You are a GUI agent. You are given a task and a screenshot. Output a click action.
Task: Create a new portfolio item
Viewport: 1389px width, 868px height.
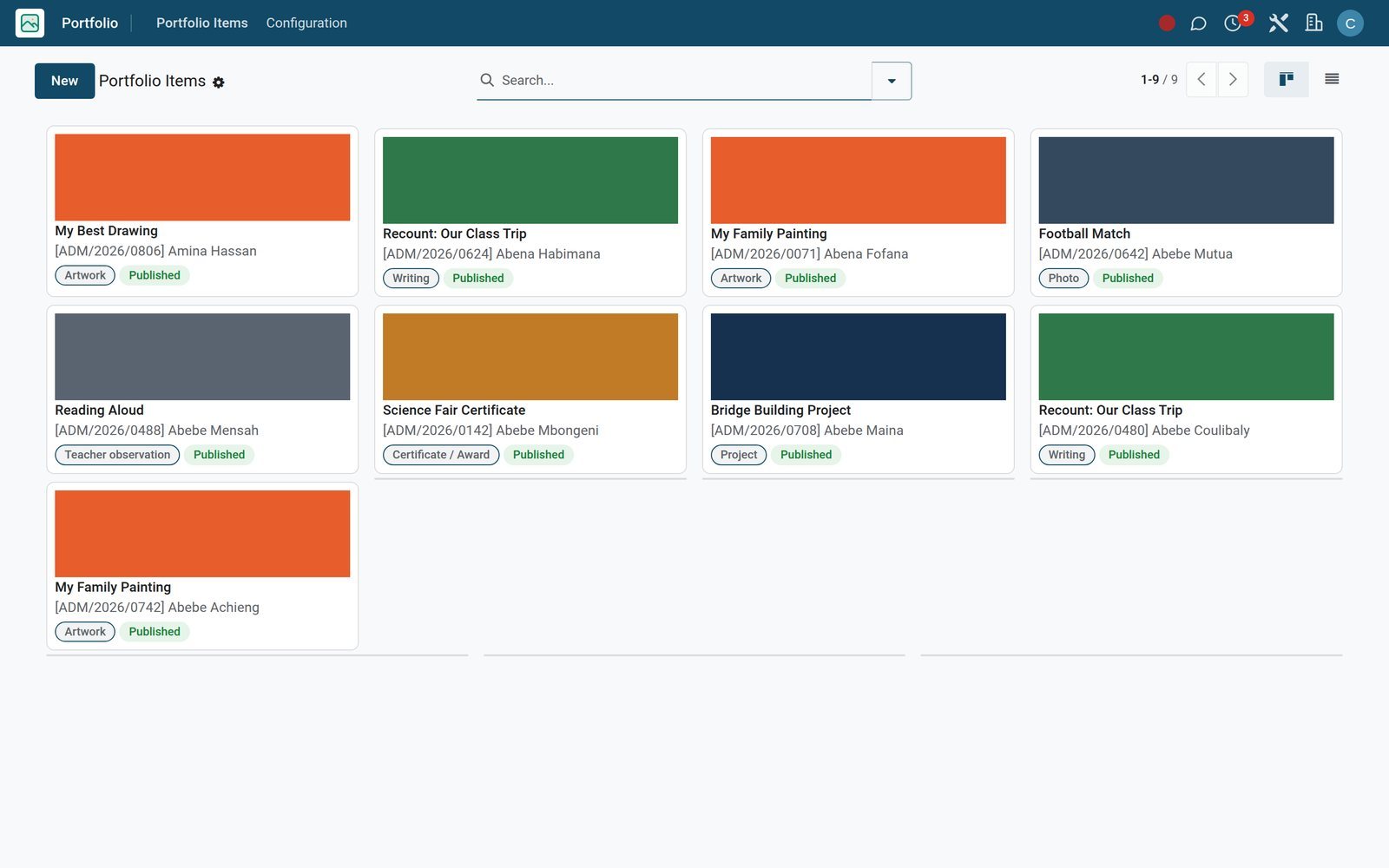tap(65, 81)
